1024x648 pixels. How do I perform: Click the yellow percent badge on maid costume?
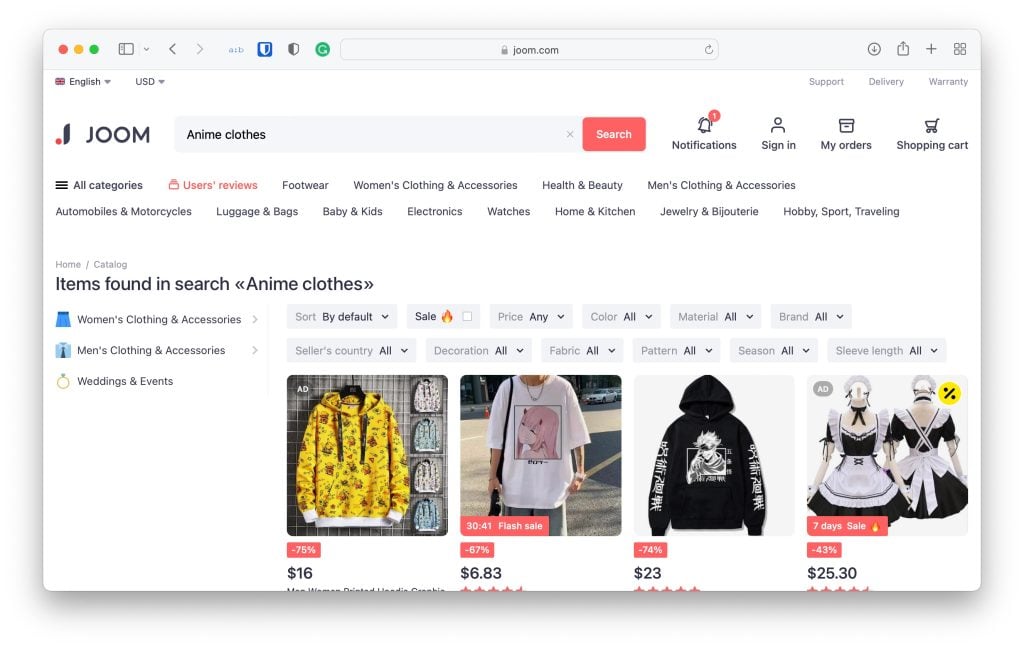[x=949, y=393]
